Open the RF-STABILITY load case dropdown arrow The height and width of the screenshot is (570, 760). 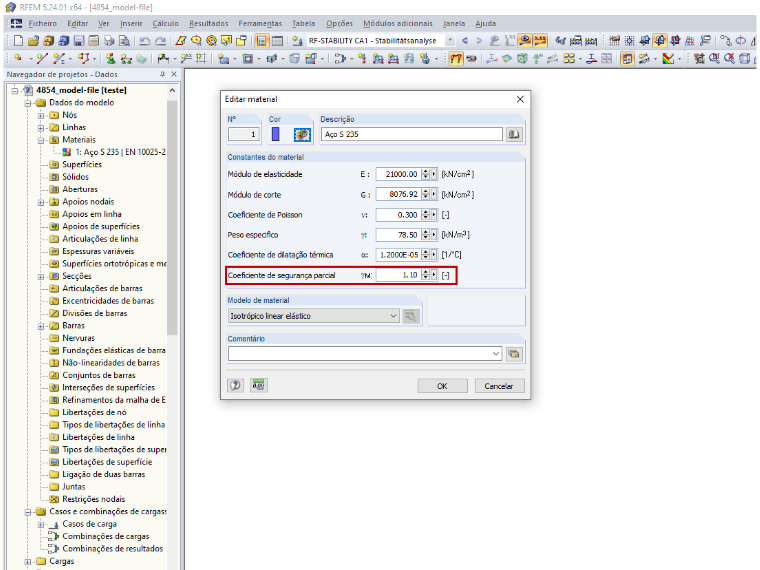coord(450,40)
